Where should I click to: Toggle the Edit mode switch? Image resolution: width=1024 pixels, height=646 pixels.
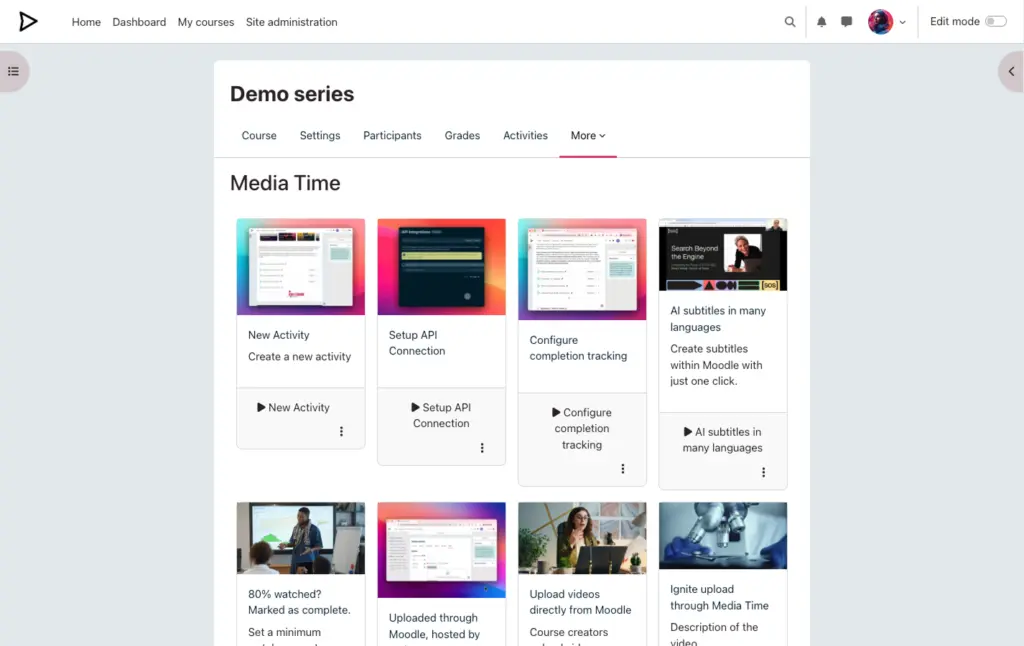coord(996,22)
